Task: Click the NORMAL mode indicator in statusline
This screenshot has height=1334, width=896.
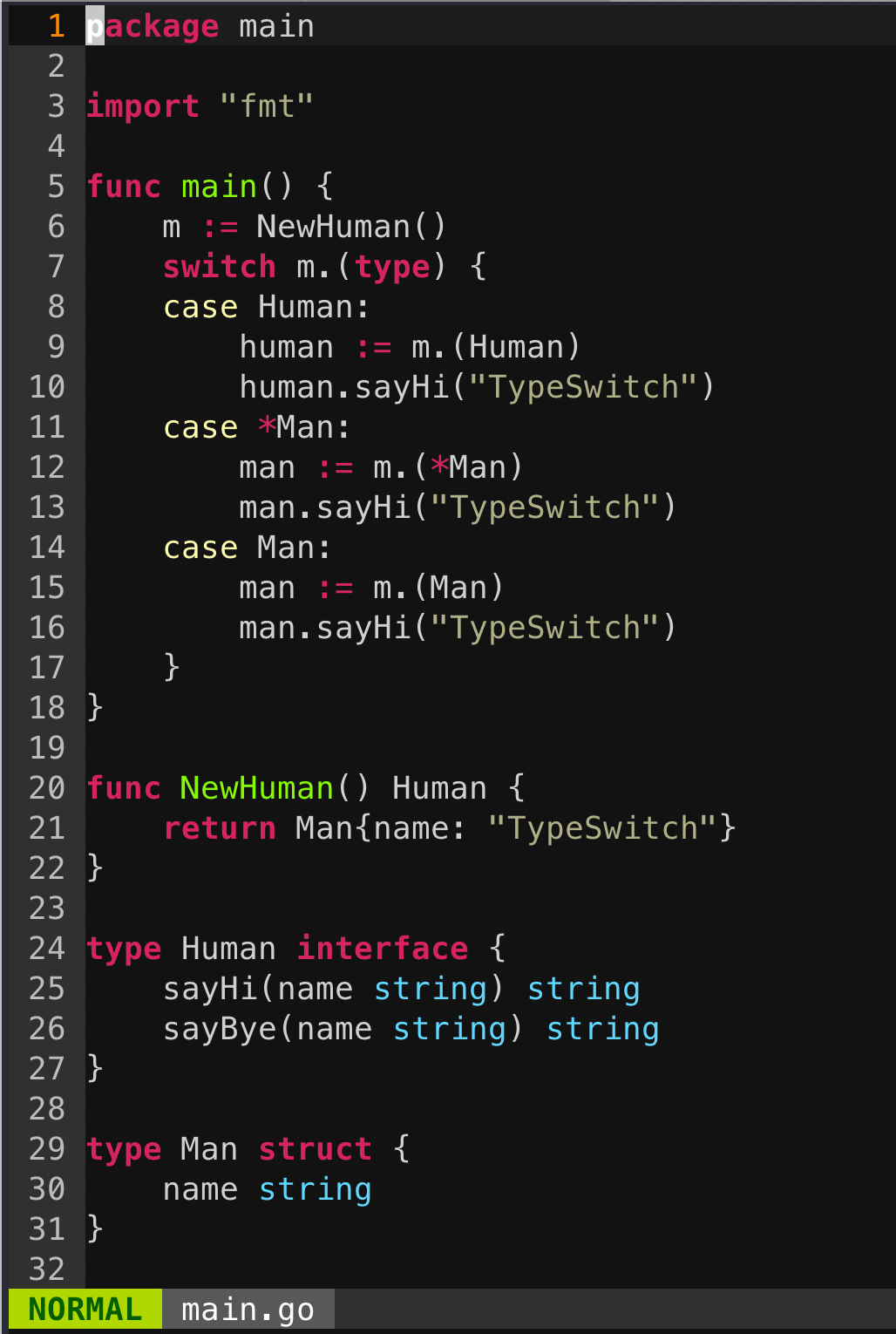Action: click(85, 1310)
